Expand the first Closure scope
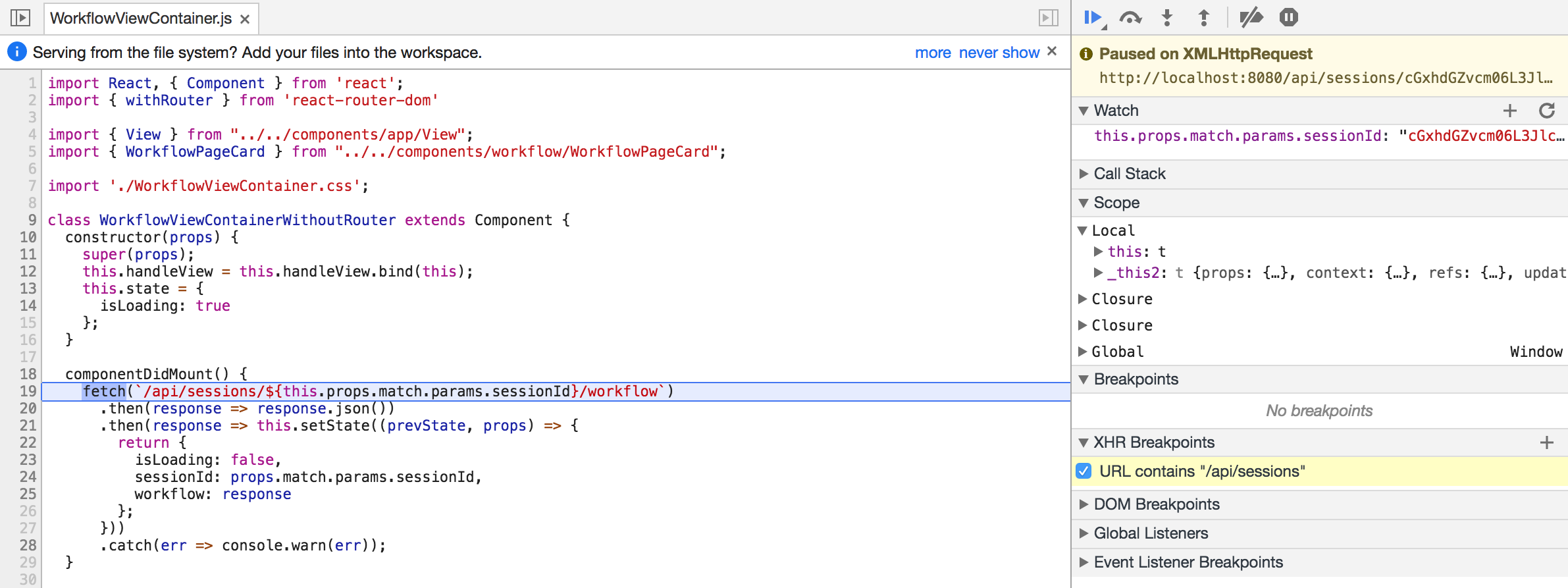The height and width of the screenshot is (588, 1568). tap(1082, 299)
